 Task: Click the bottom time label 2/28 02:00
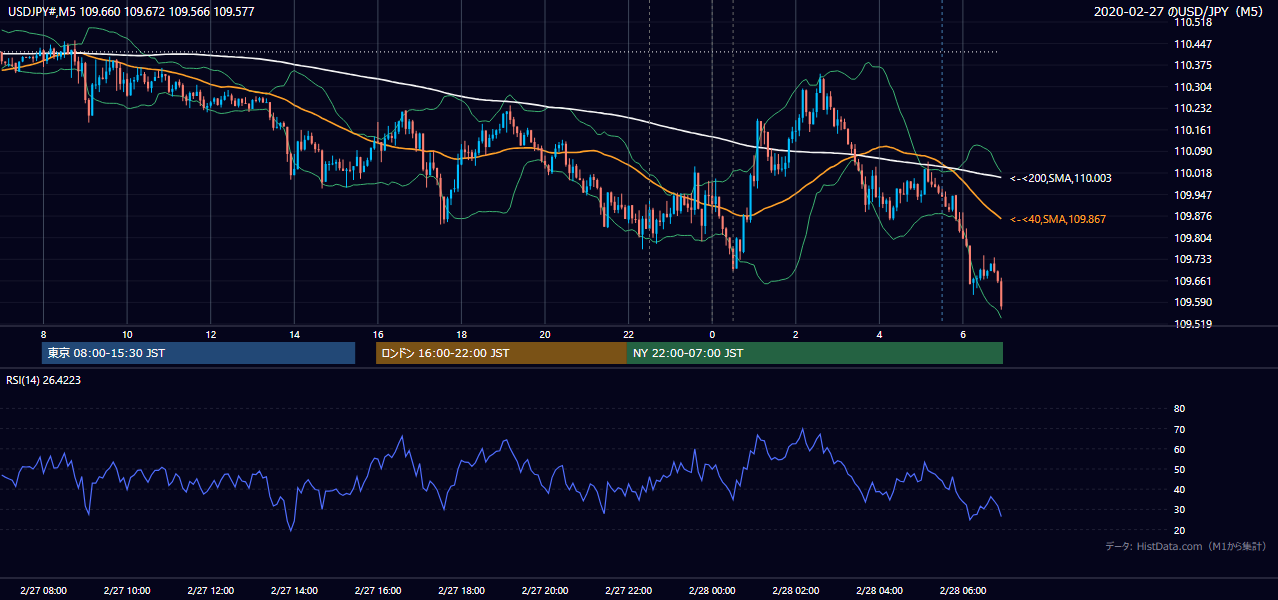pos(795,591)
